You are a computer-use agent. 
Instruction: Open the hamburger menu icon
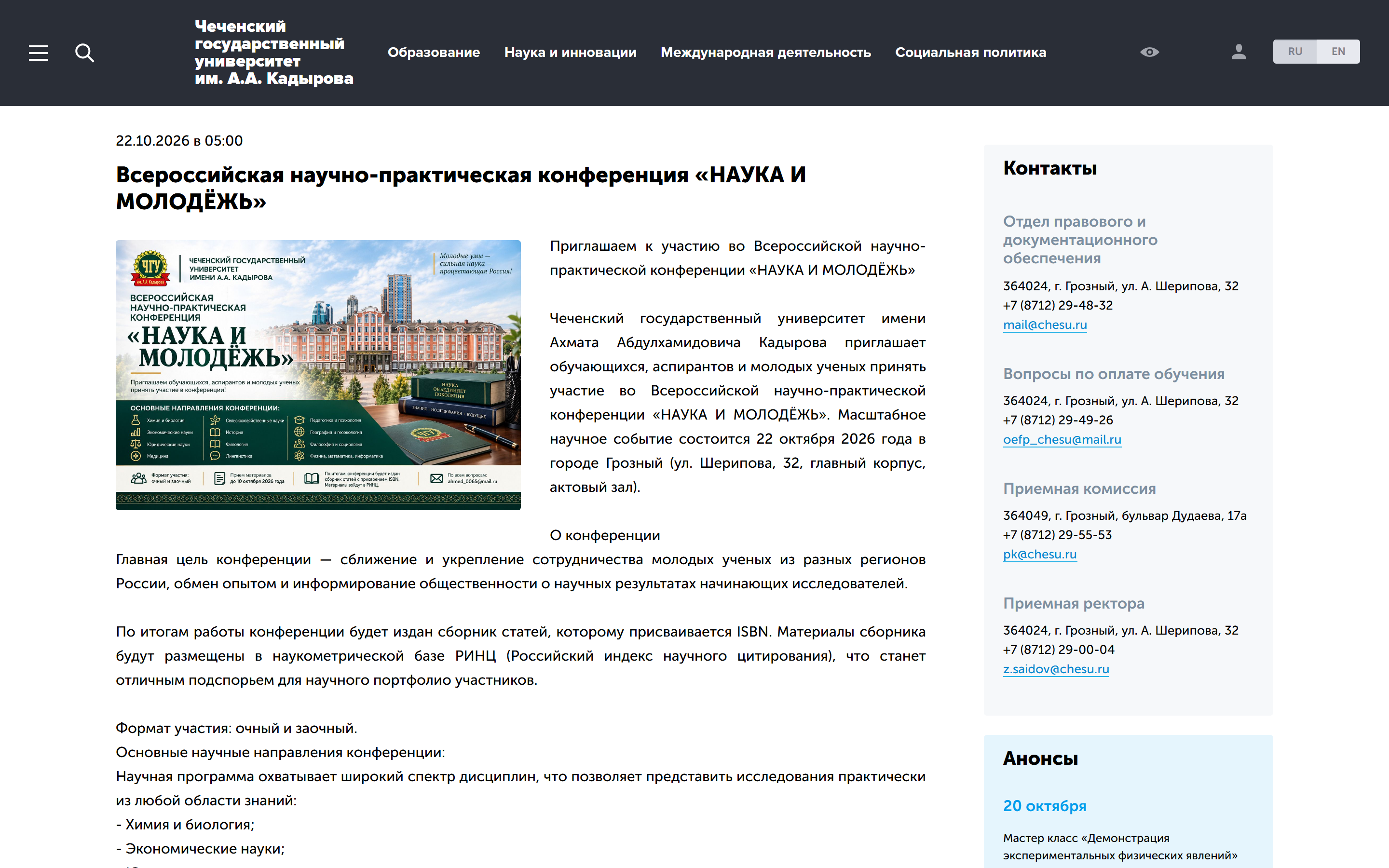[39, 53]
